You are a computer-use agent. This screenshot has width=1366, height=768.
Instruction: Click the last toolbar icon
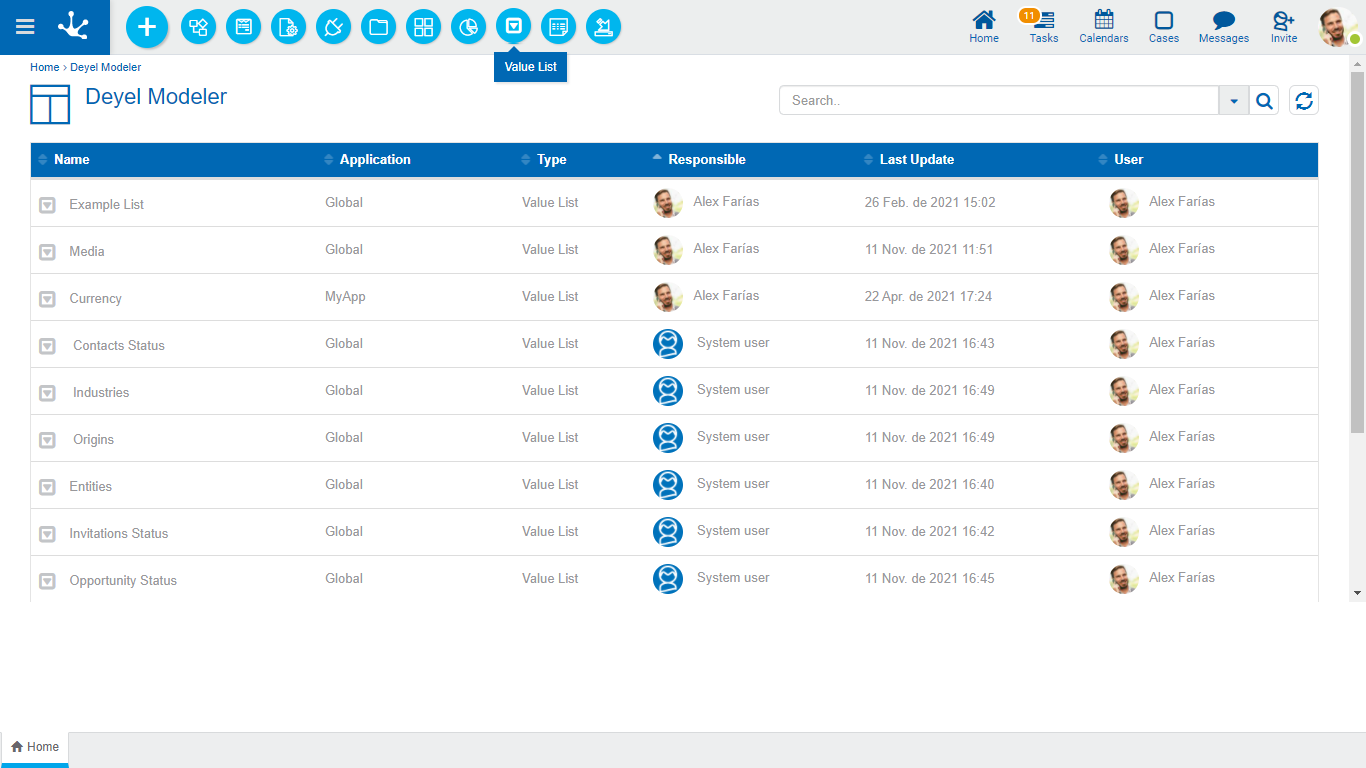[603, 27]
